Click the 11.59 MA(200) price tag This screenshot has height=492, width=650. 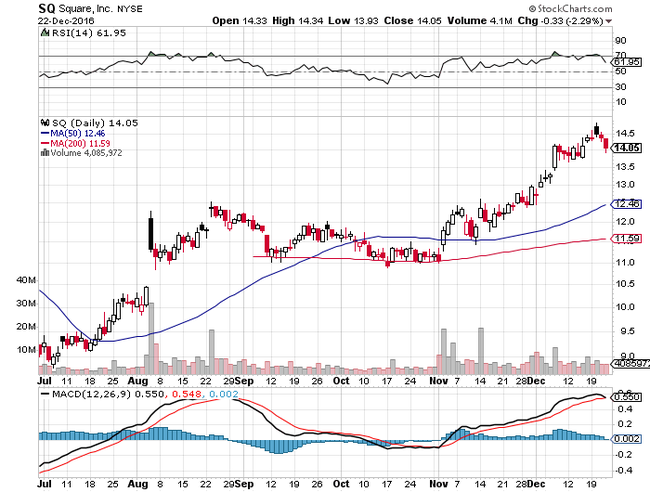tap(627, 238)
